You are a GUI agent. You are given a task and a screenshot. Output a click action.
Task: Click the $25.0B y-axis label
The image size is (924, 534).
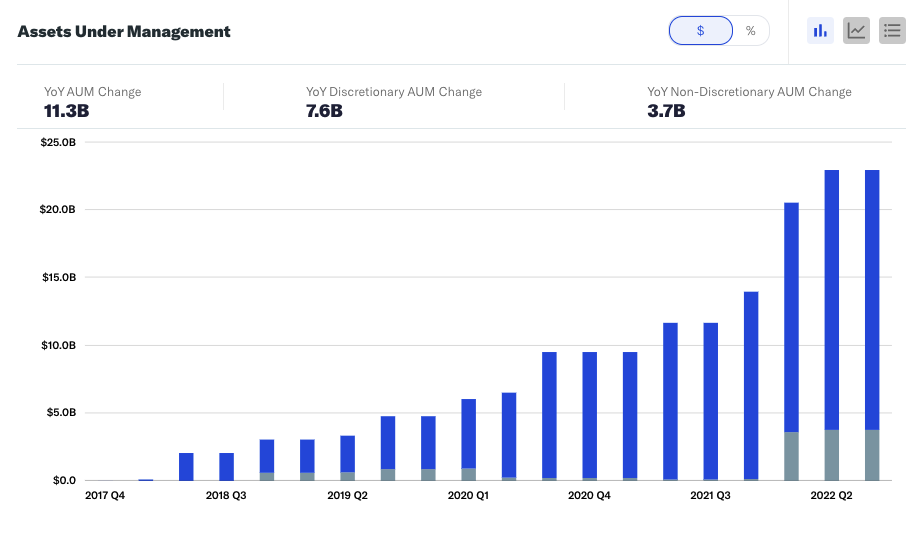(57, 142)
